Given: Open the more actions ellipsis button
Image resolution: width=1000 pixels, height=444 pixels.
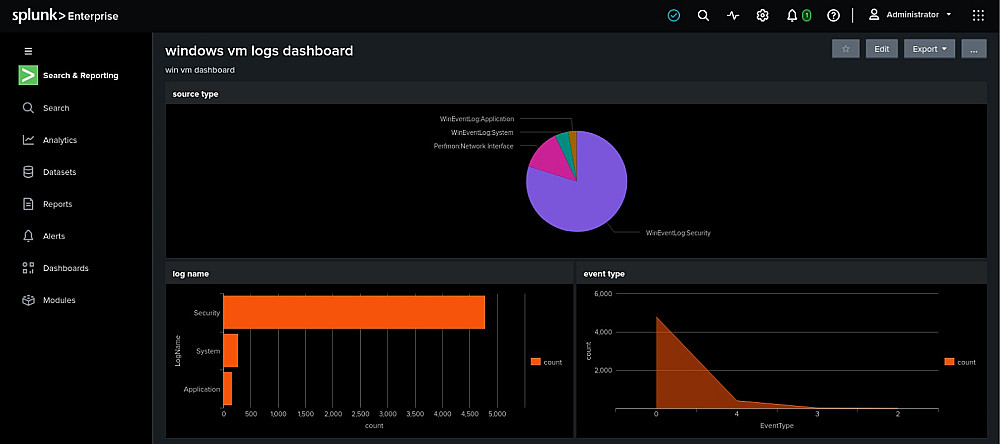Looking at the screenshot, I should pos(974,48).
